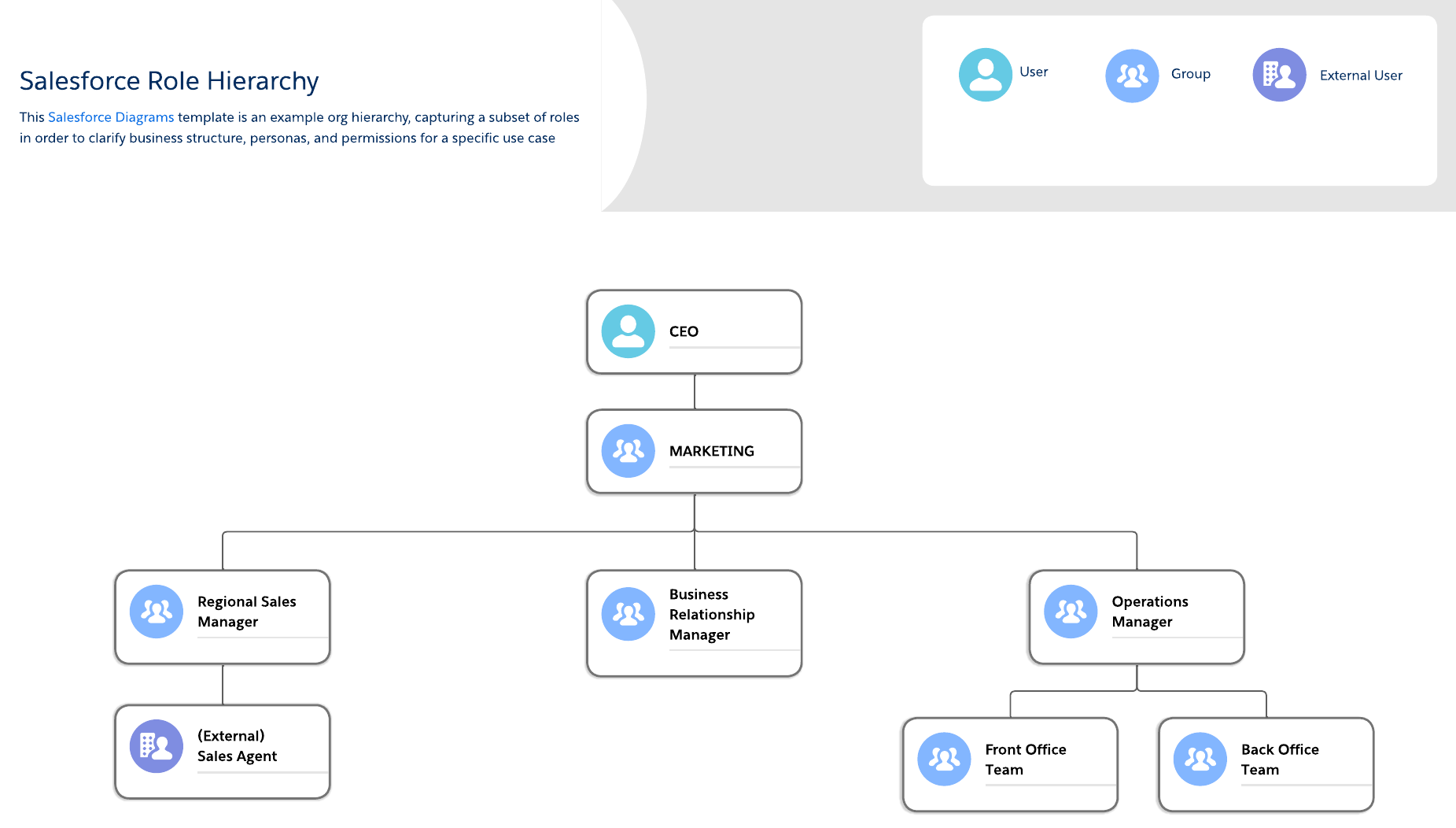Select the Back Office Team label
Image resolution: width=1456 pixels, height=828 pixels.
tap(1280, 760)
